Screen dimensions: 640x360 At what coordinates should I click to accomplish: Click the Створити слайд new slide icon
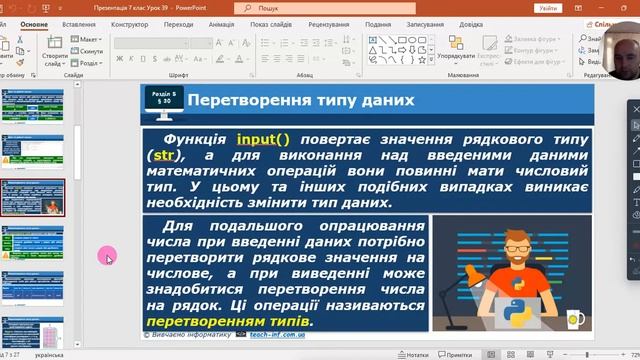[54, 42]
